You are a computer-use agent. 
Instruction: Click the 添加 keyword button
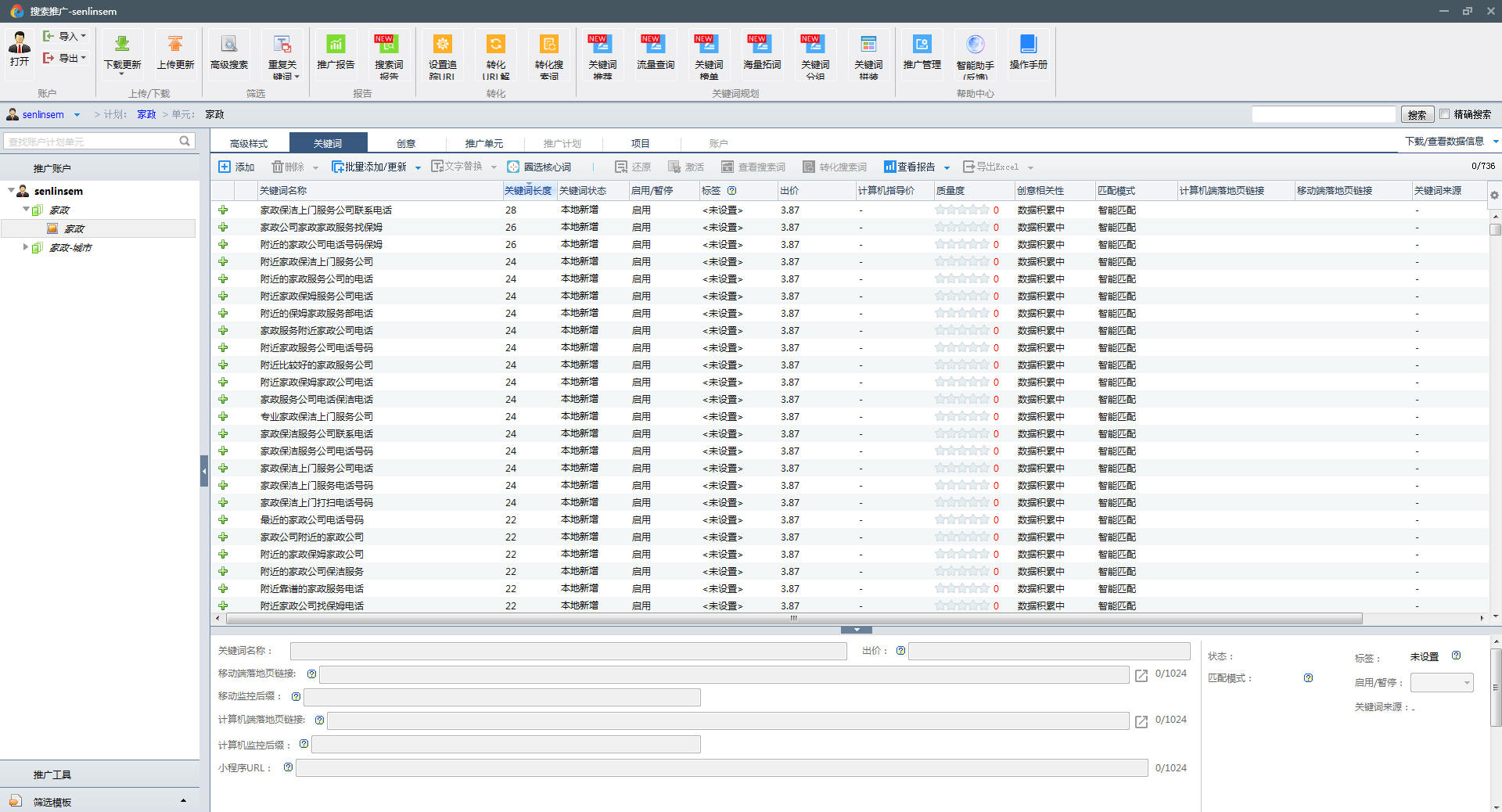coord(236,167)
